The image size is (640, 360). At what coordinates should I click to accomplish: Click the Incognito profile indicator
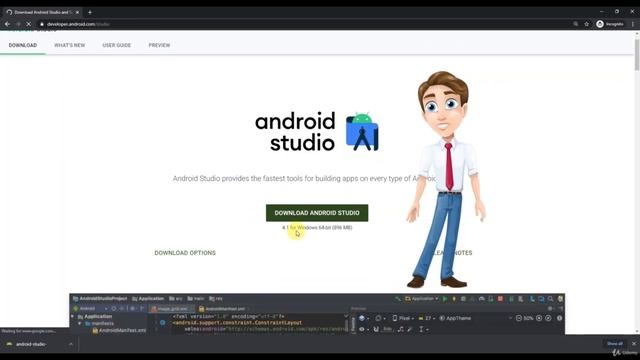coord(610,24)
